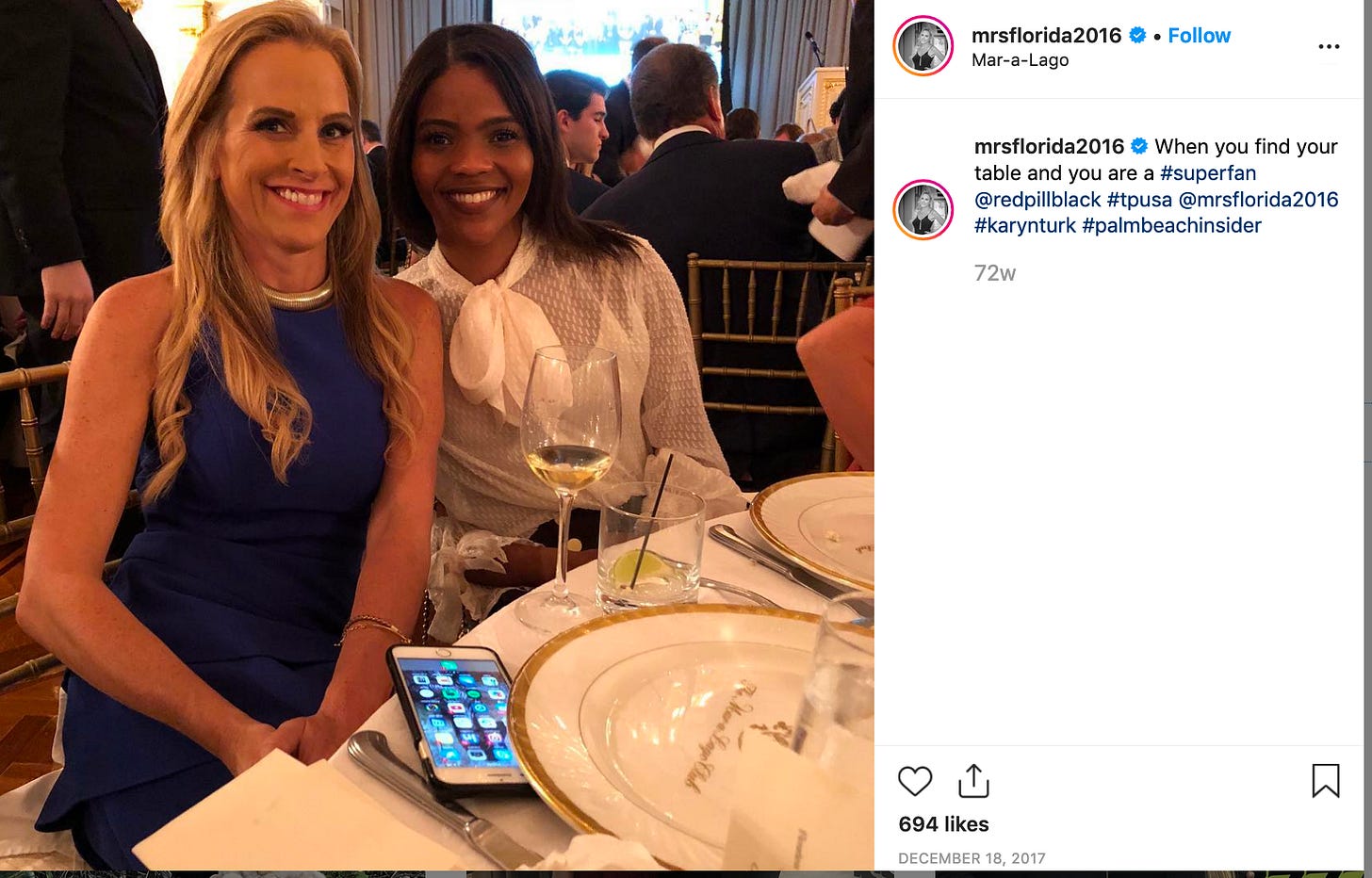Follow the mrsflorida2016 account
This screenshot has width=1372, height=878.
1199,36
